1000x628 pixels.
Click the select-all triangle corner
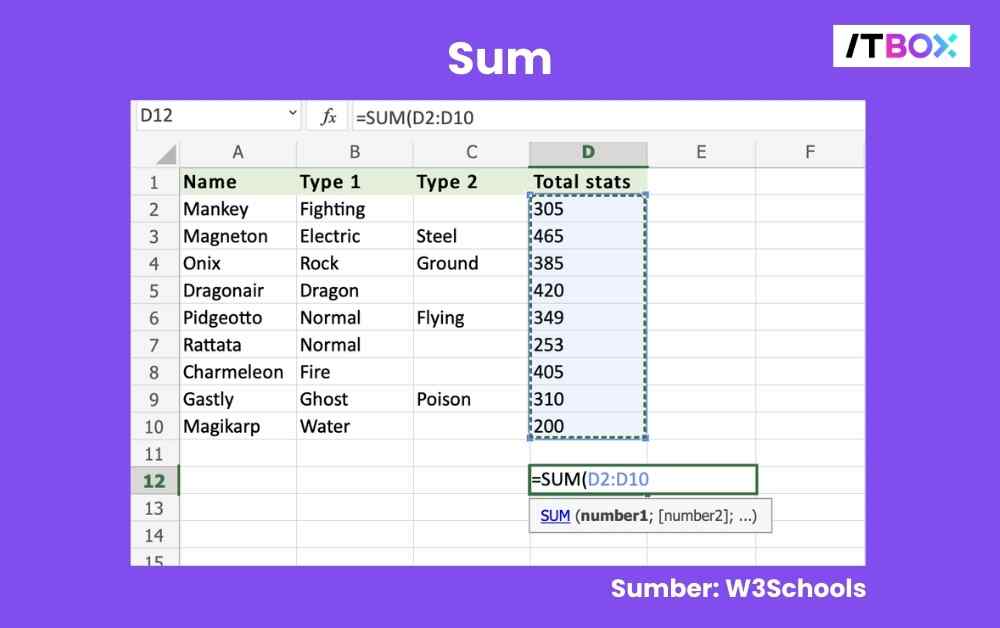pyautogui.click(x=165, y=154)
